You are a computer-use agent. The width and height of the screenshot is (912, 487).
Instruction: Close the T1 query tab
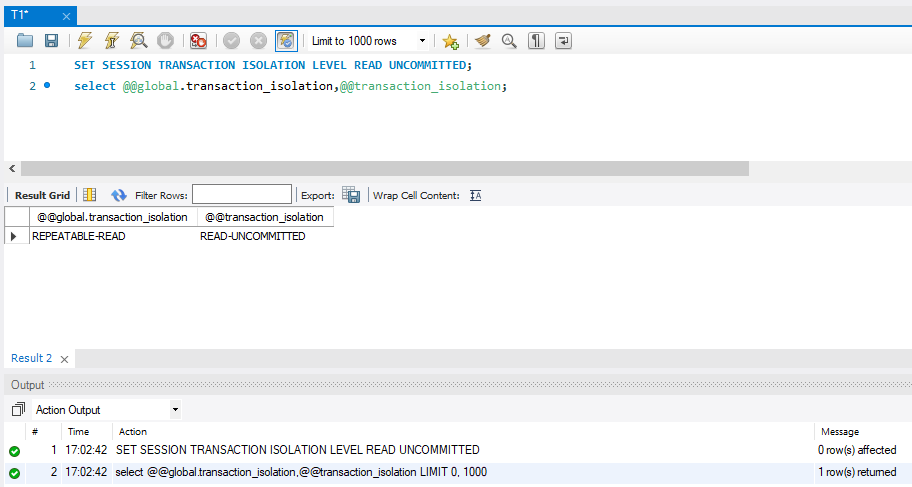click(x=66, y=16)
